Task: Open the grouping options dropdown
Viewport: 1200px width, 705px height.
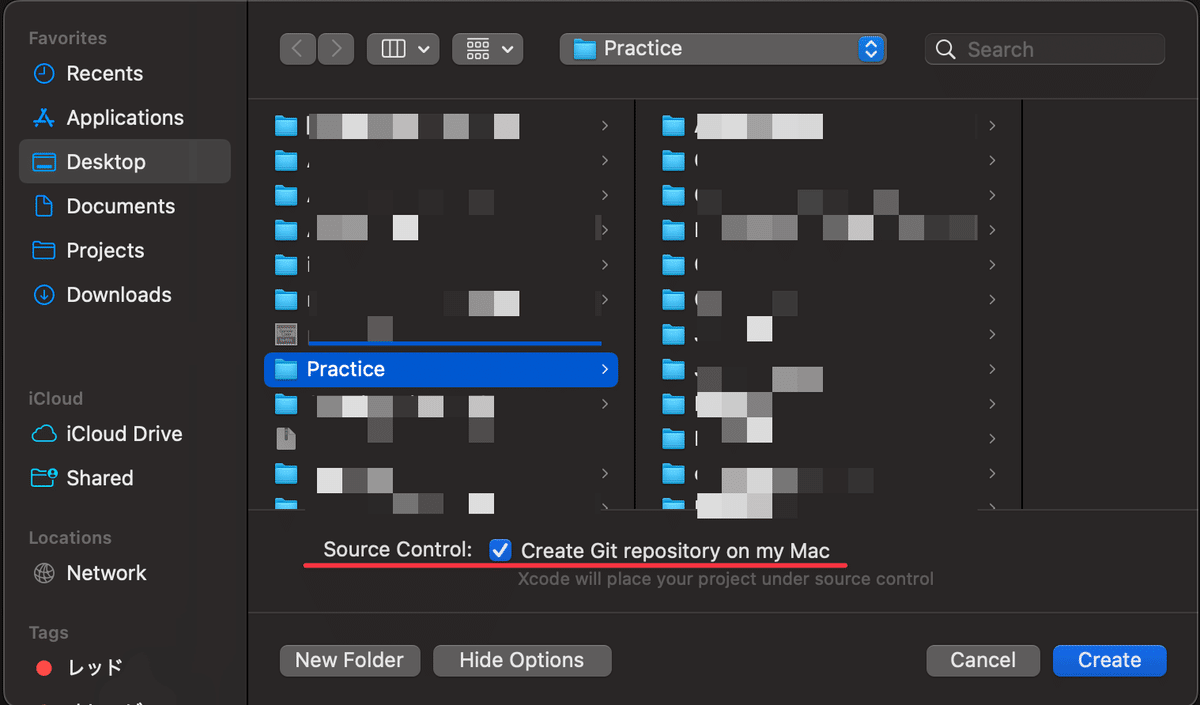Action: [x=488, y=48]
